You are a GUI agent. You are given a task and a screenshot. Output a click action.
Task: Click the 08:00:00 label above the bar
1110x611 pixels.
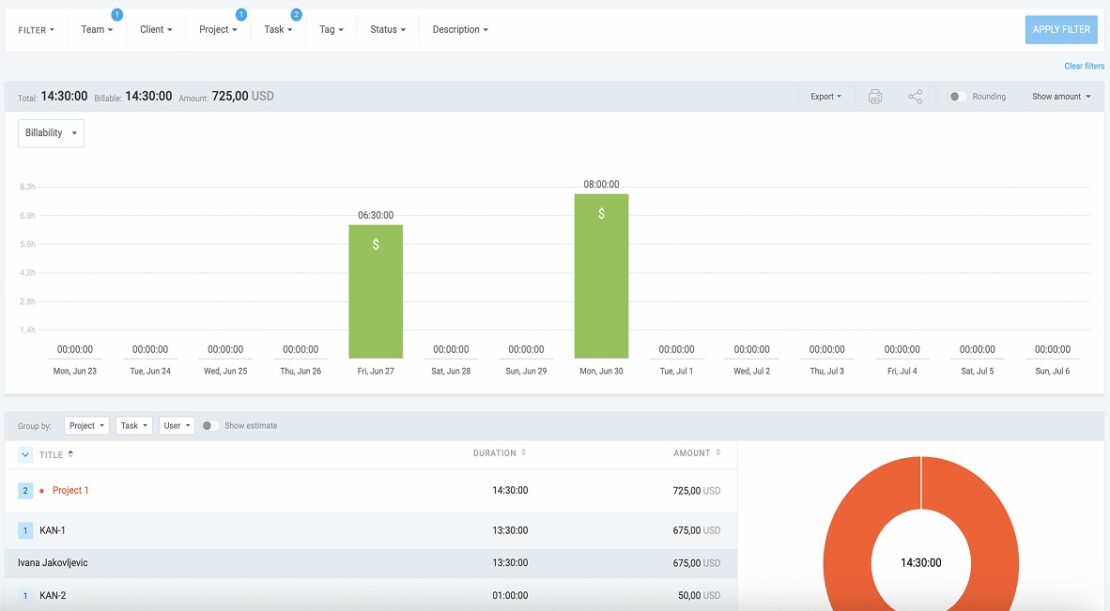click(601, 184)
